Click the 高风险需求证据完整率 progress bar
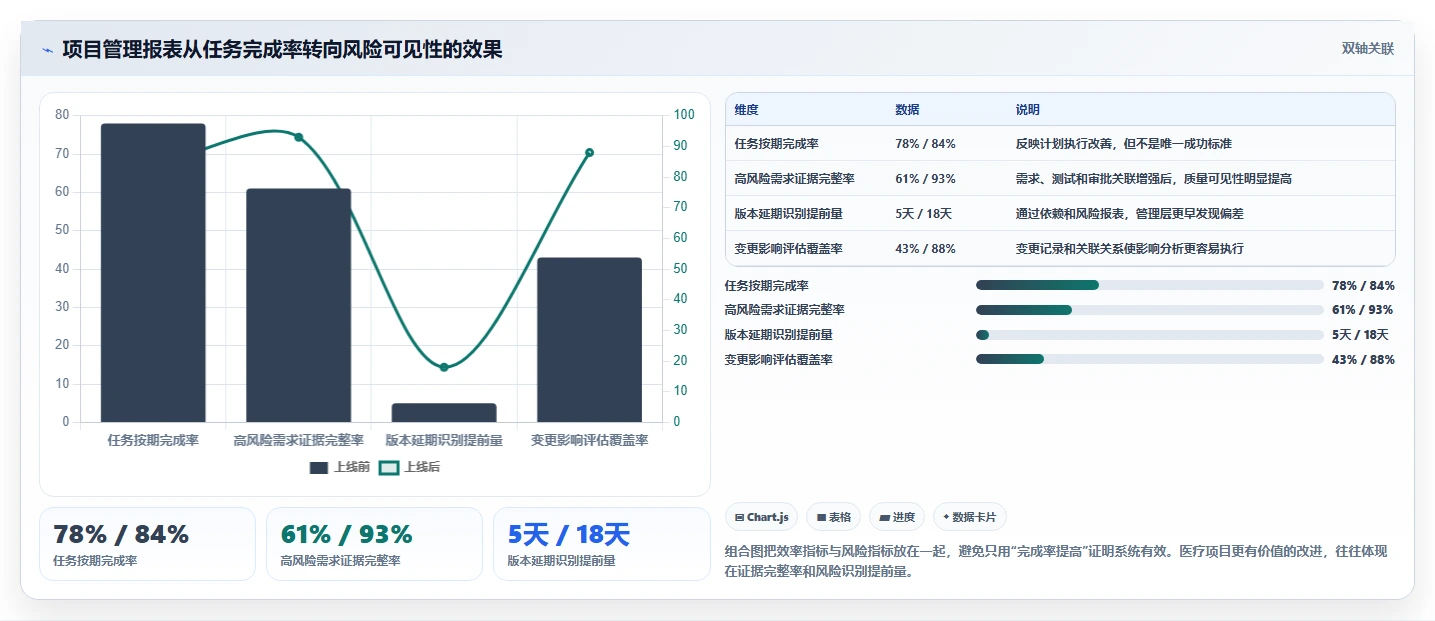The image size is (1435, 621). [x=1150, y=310]
